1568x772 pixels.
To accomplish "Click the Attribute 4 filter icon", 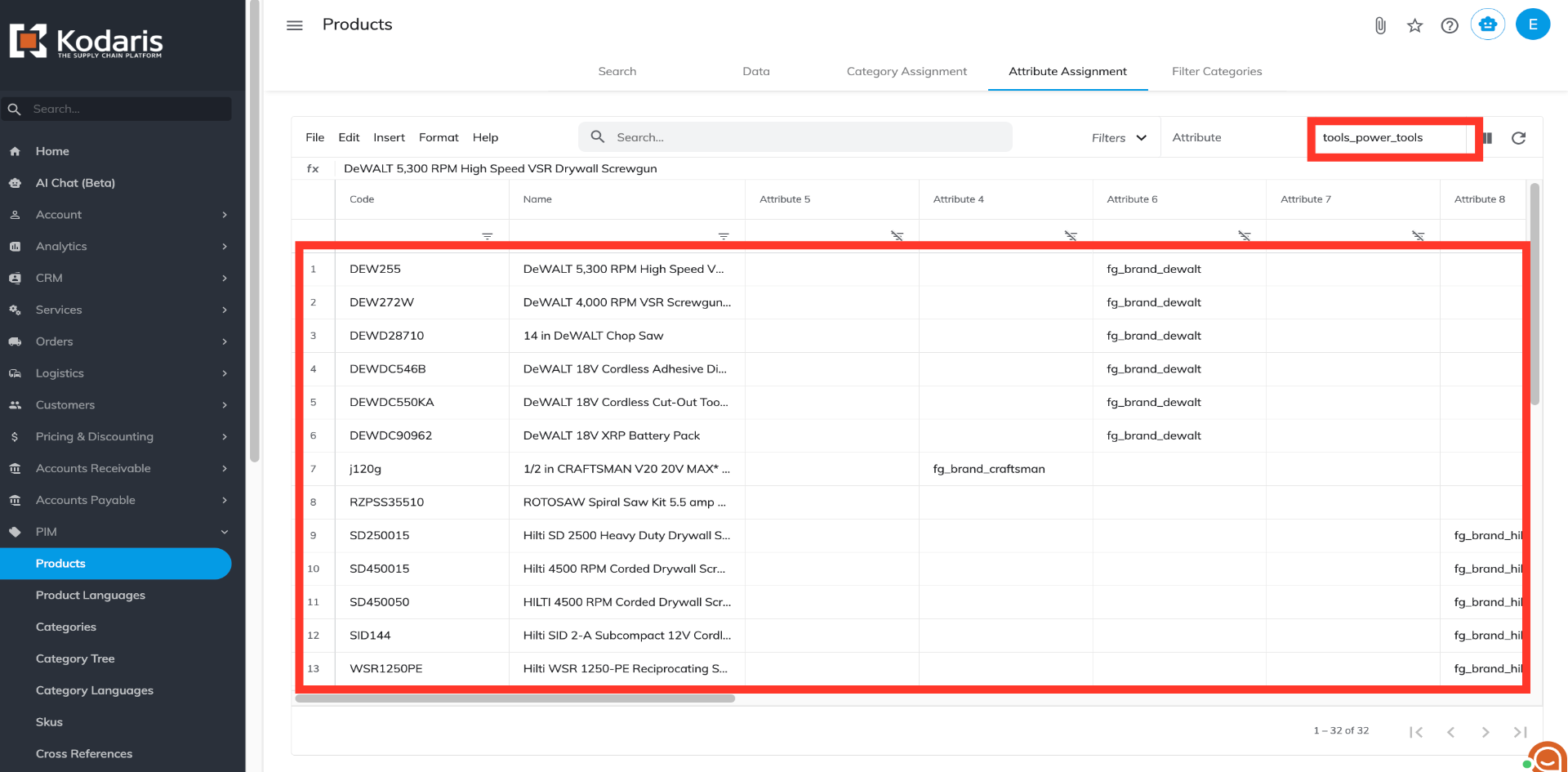I will coord(1071,236).
